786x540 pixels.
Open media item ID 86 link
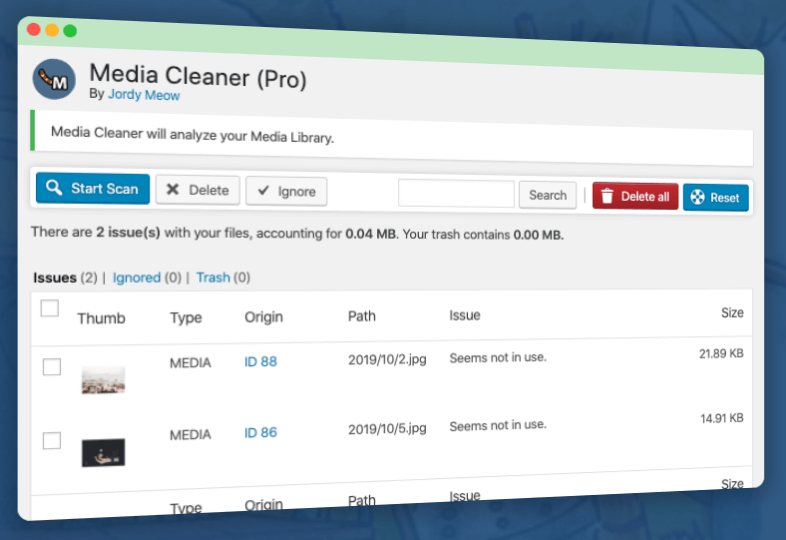click(260, 432)
